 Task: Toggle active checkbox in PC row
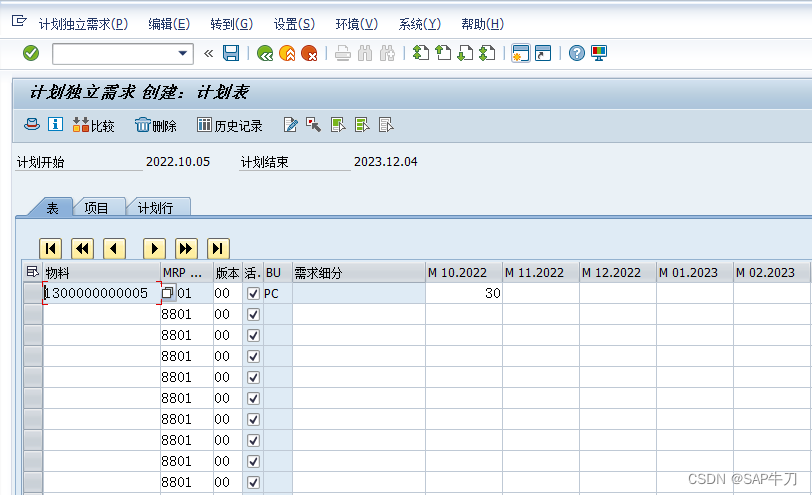pos(253,294)
